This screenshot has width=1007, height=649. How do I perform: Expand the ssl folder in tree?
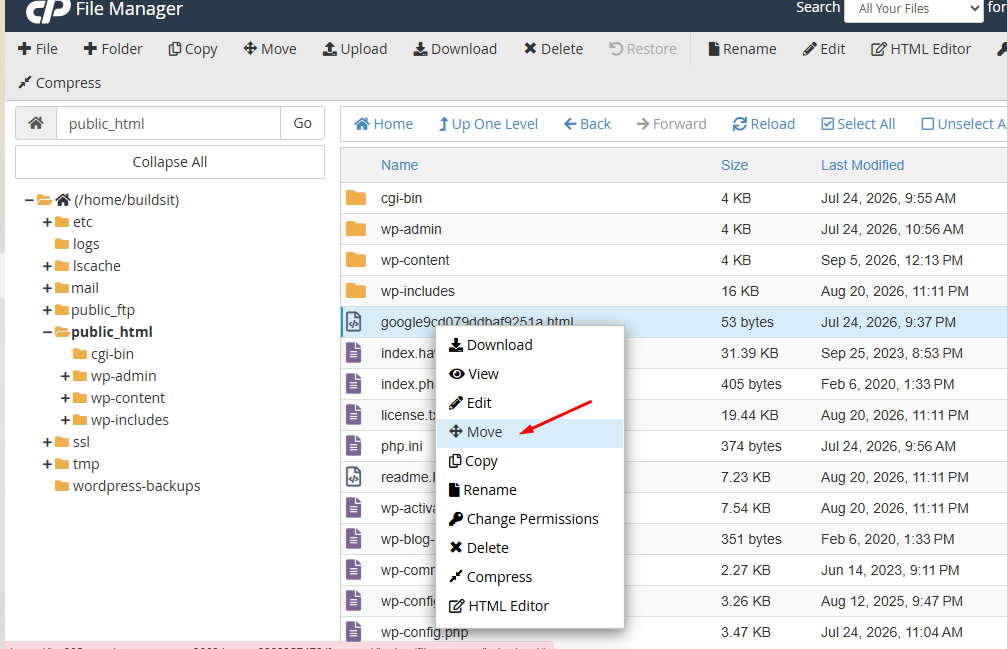[x=47, y=442]
